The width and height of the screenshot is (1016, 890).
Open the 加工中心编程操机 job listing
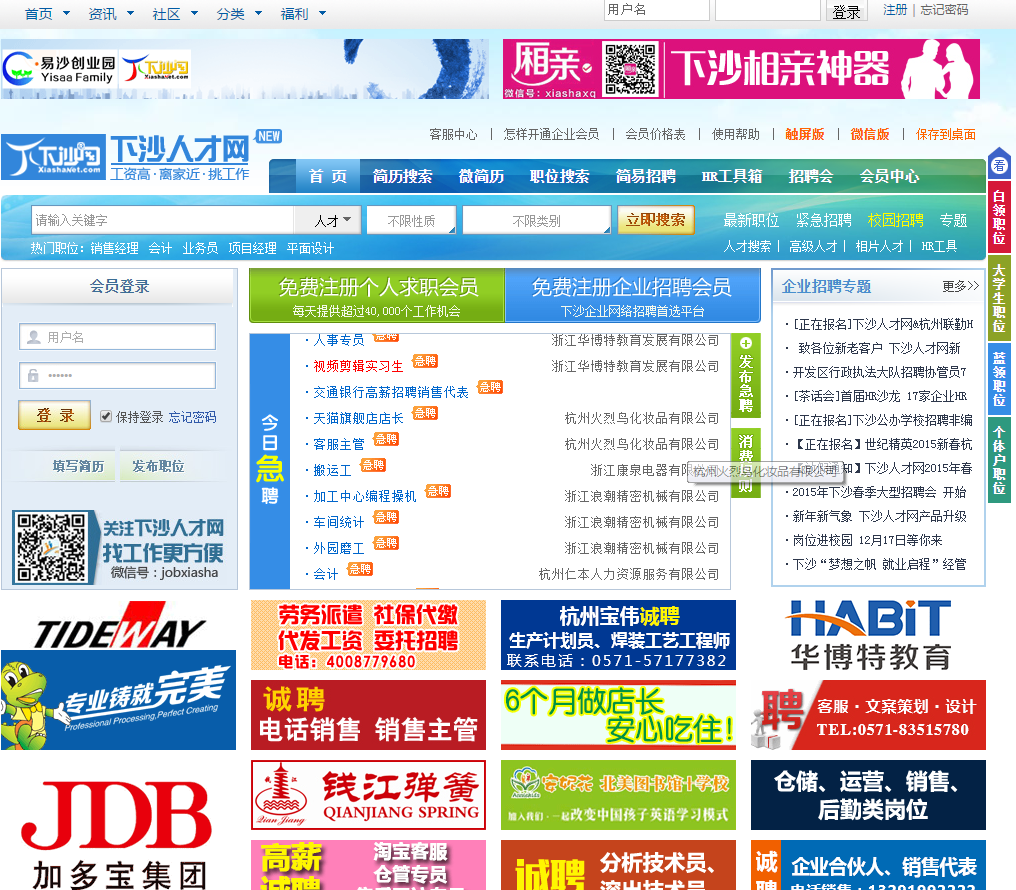364,496
